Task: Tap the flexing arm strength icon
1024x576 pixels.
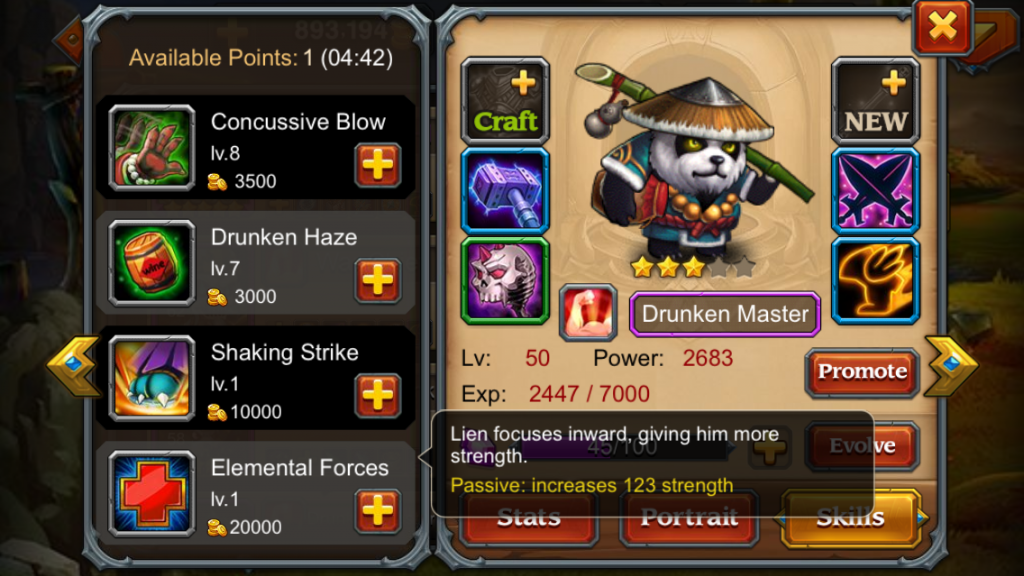Action: [588, 313]
